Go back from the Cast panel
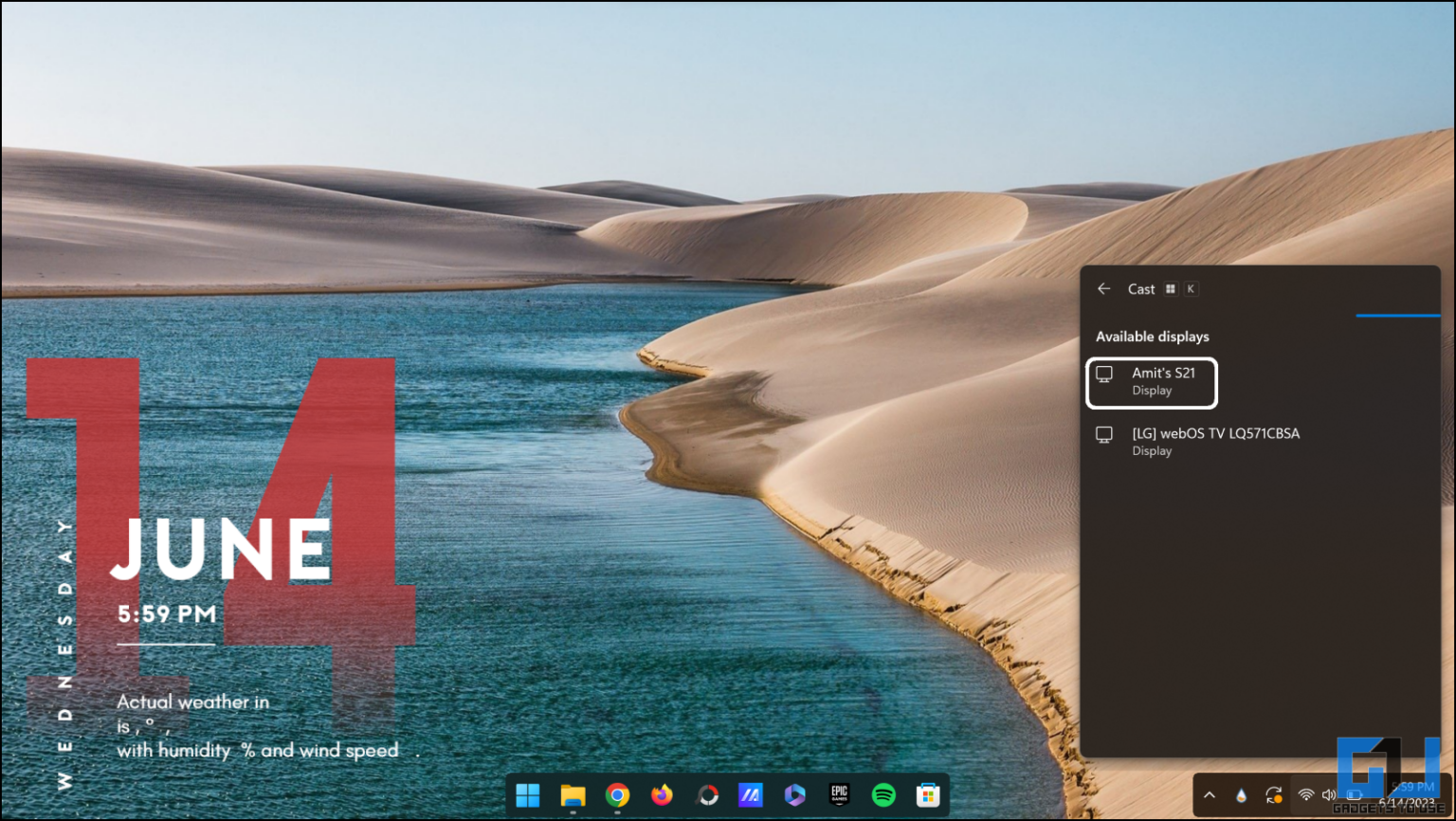The image size is (1456, 821). 1103,288
